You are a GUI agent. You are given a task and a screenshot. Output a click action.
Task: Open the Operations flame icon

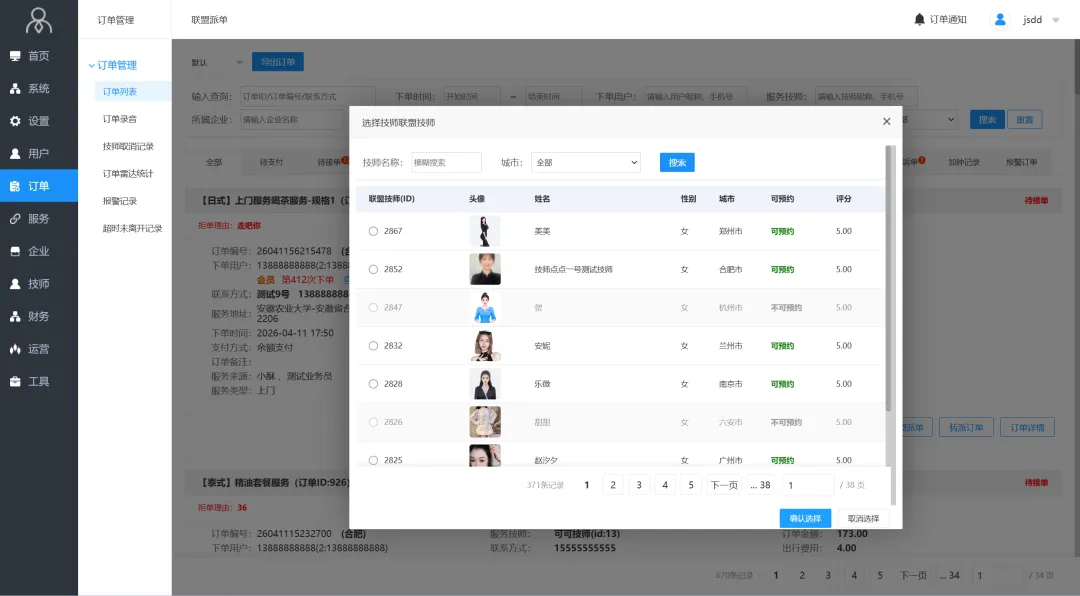[15, 349]
